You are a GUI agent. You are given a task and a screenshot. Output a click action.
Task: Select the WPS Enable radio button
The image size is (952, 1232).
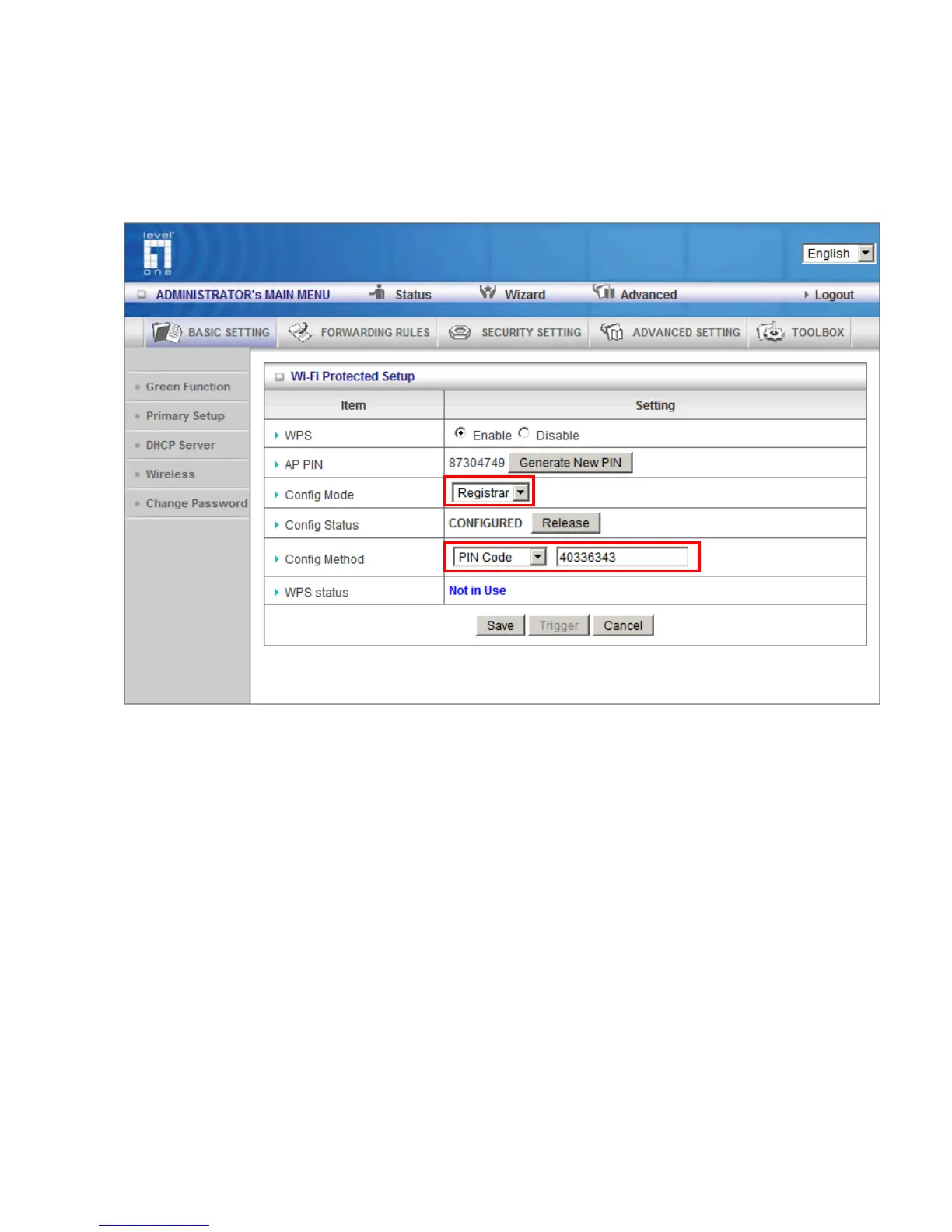[x=460, y=432]
